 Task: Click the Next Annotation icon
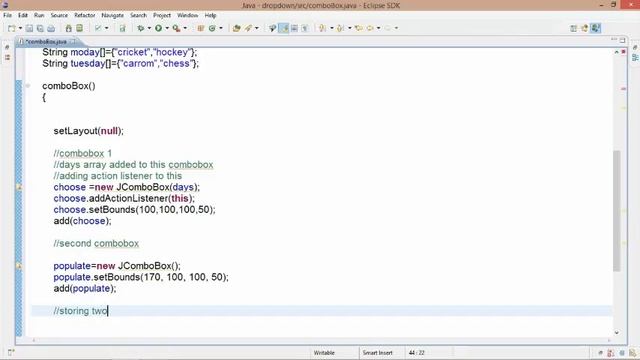322,28
